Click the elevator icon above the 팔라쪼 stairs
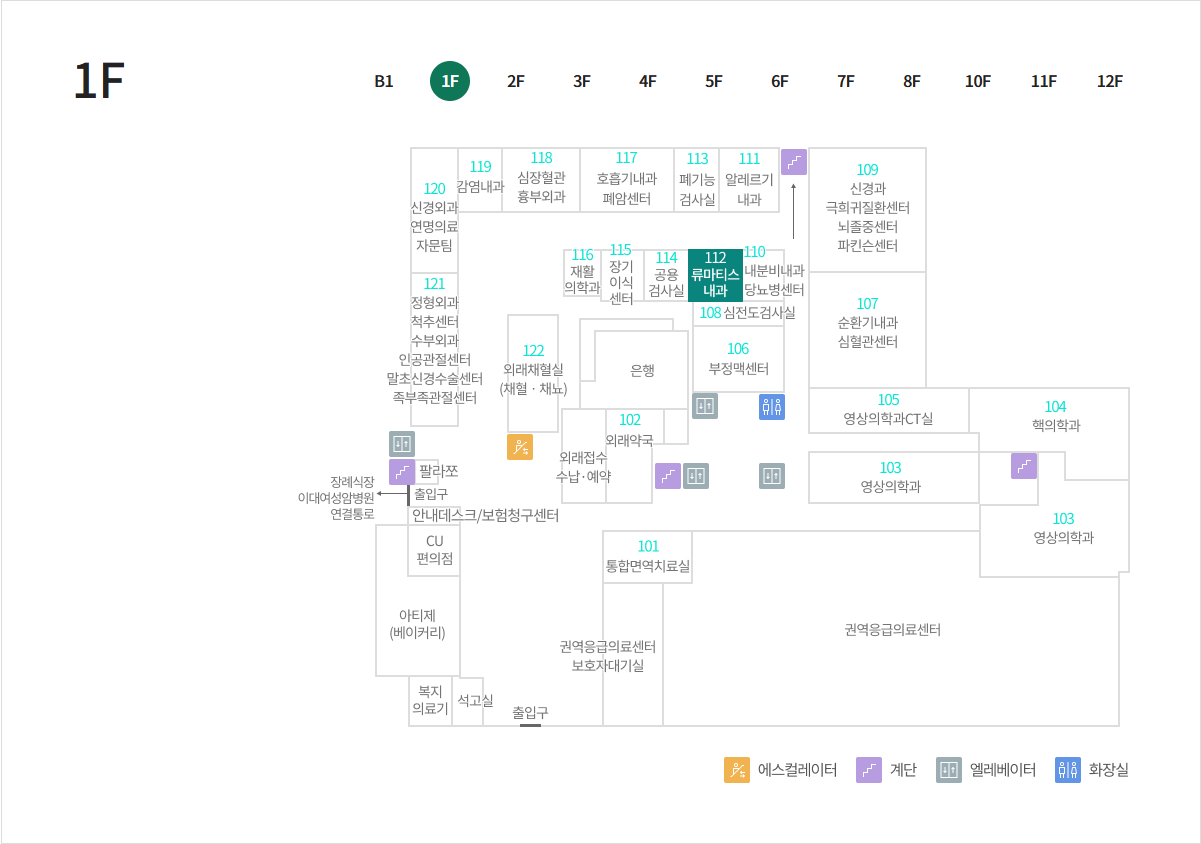The width and height of the screenshot is (1201, 844). 402,444
